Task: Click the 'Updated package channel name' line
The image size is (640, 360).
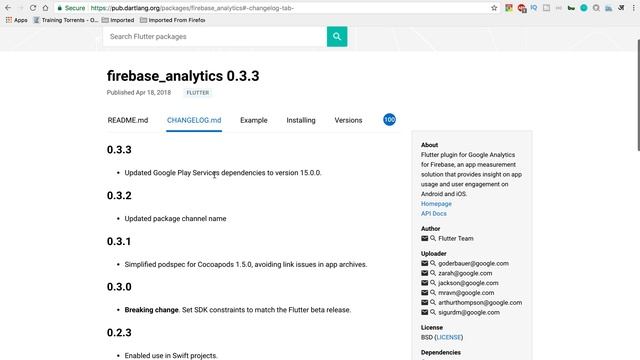Action: 175,219
